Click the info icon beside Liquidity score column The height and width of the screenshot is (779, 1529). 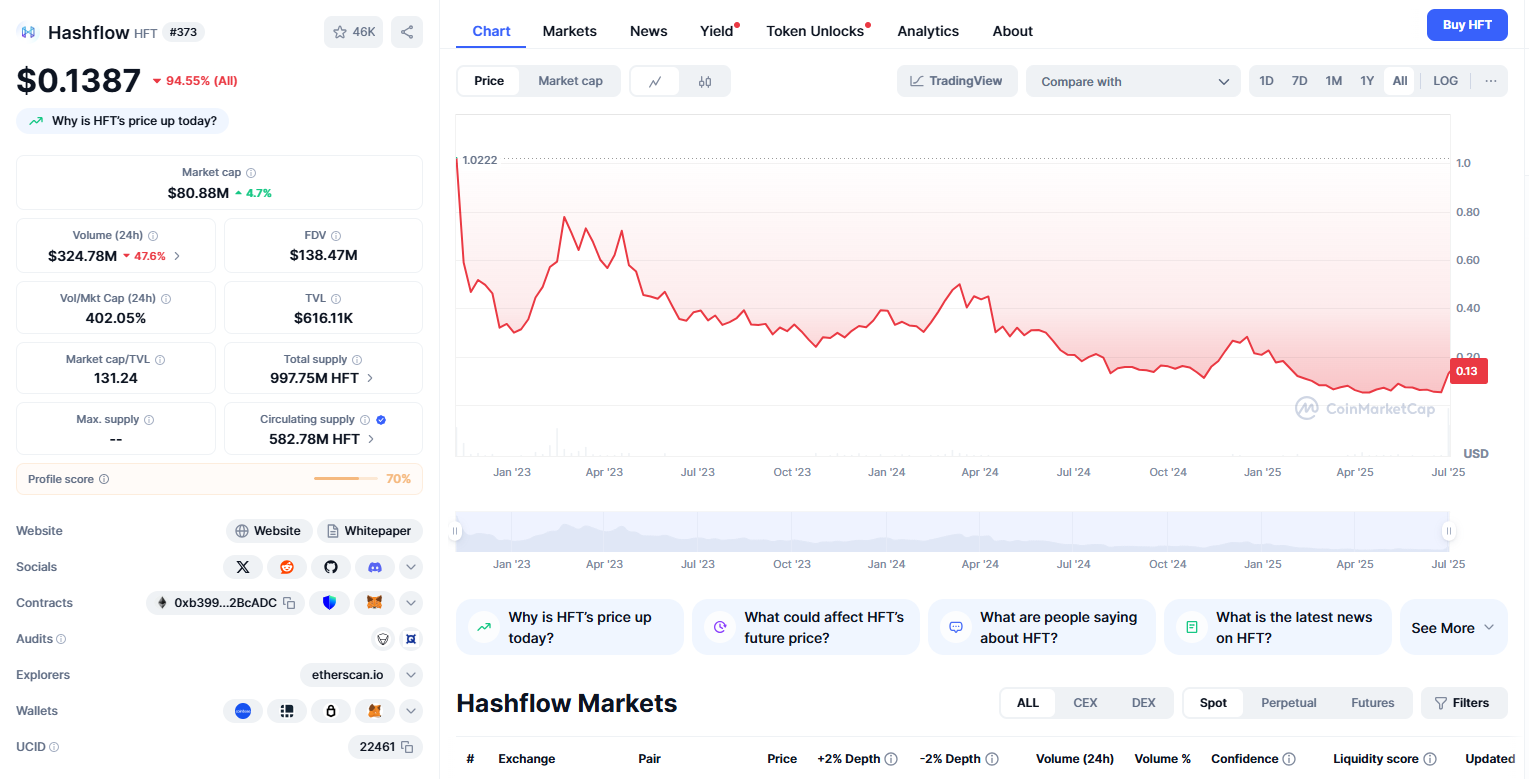point(1430,759)
